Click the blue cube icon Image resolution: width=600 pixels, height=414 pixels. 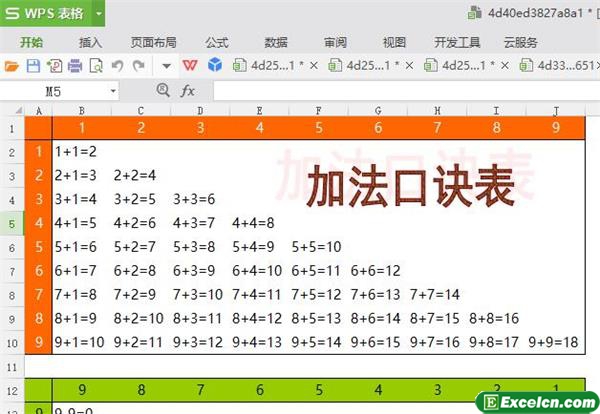click(215, 65)
